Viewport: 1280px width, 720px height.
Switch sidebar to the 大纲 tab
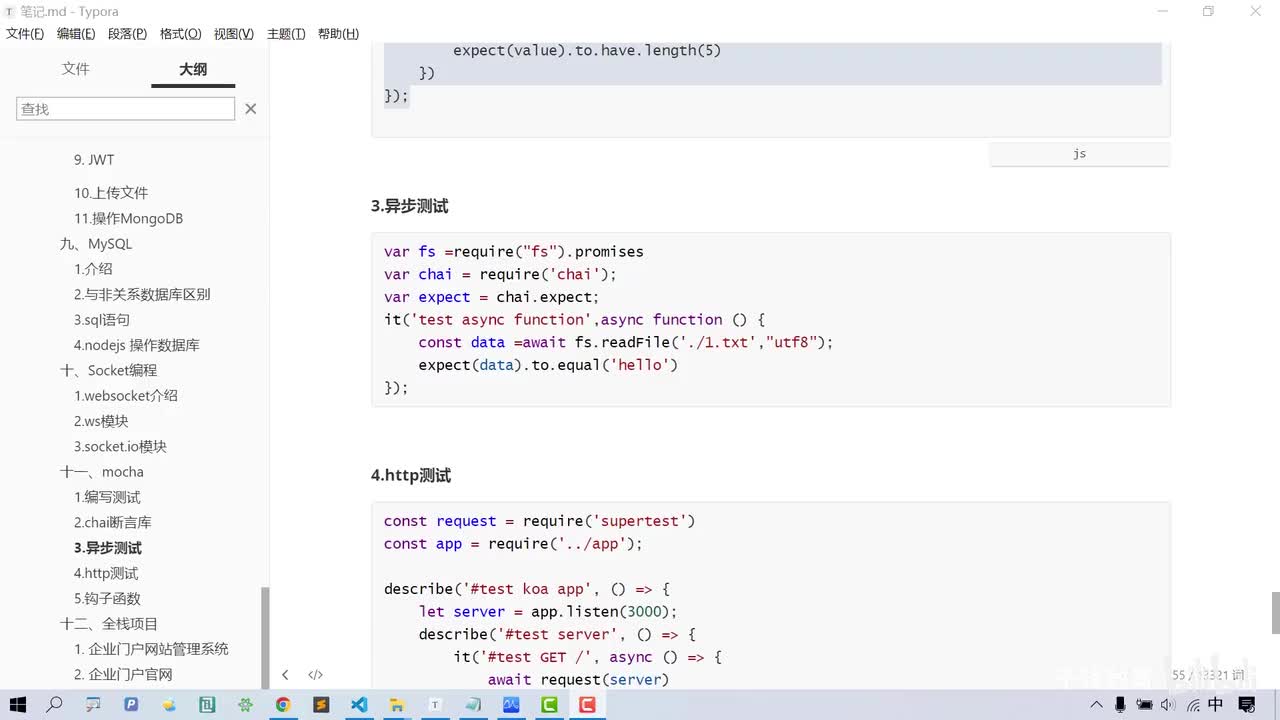tap(193, 69)
